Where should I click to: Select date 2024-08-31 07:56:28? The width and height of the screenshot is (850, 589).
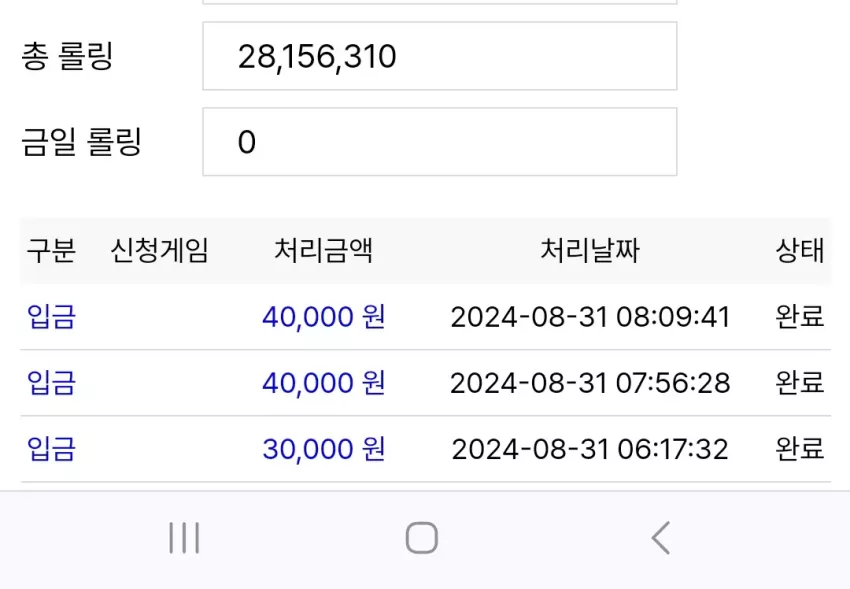click(x=590, y=383)
